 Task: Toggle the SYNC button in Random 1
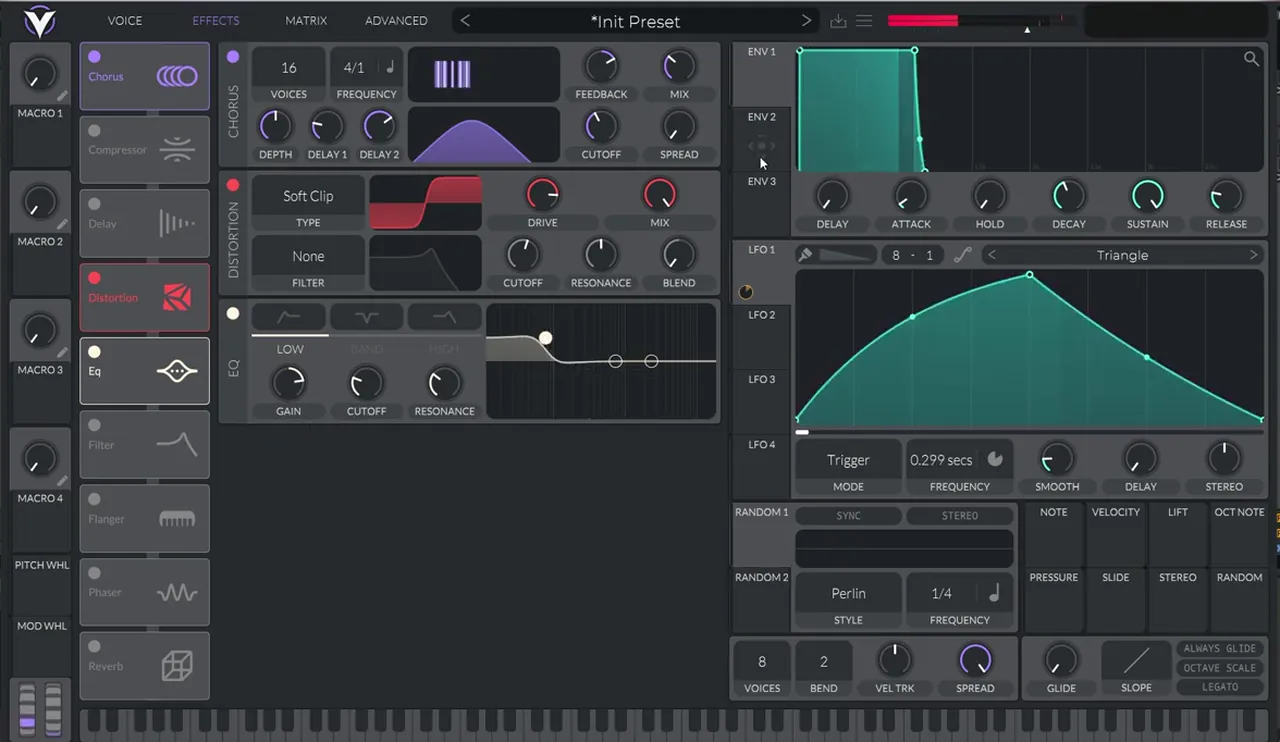848,516
